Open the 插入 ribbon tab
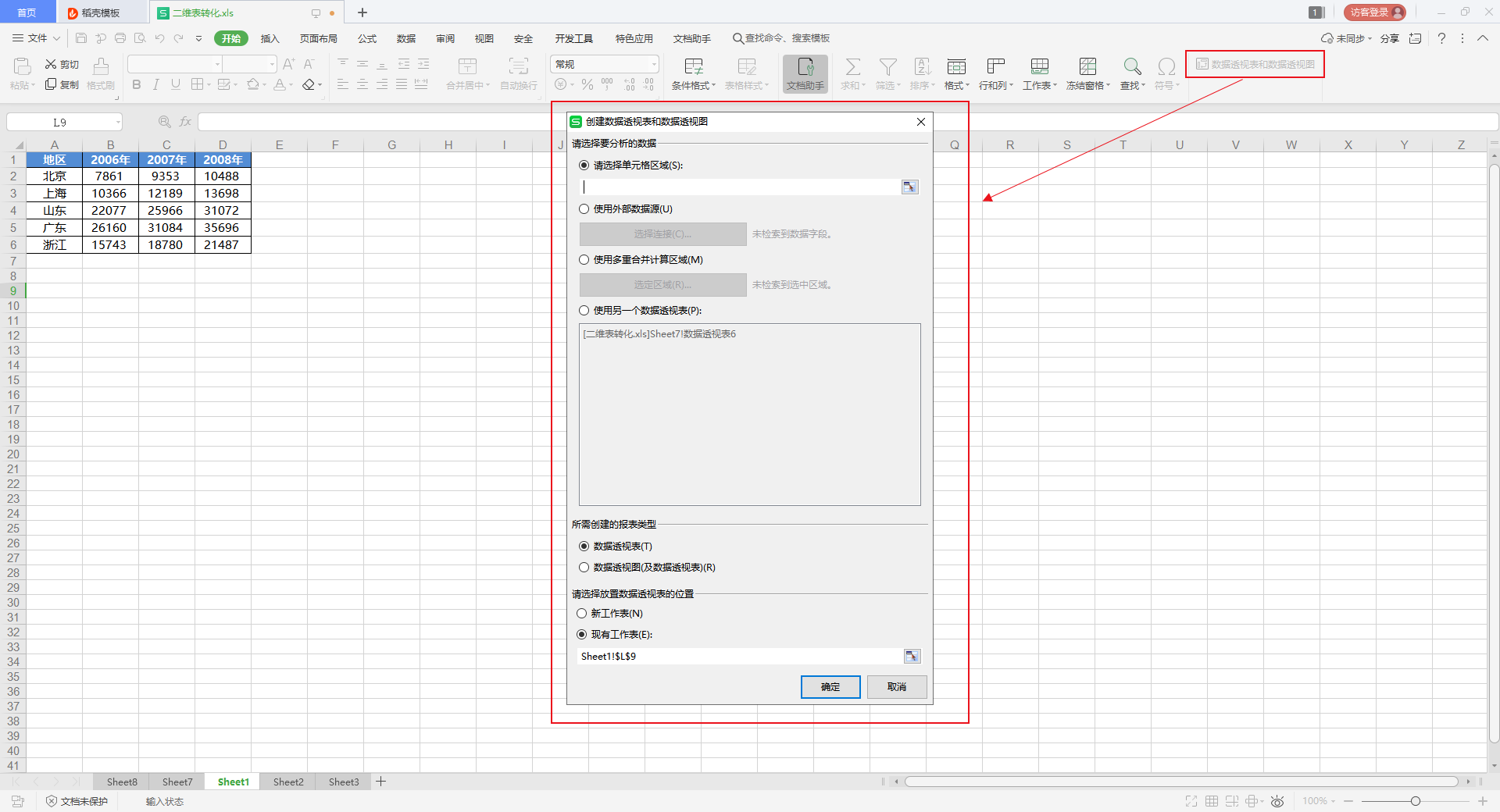1500x812 pixels. [x=270, y=38]
